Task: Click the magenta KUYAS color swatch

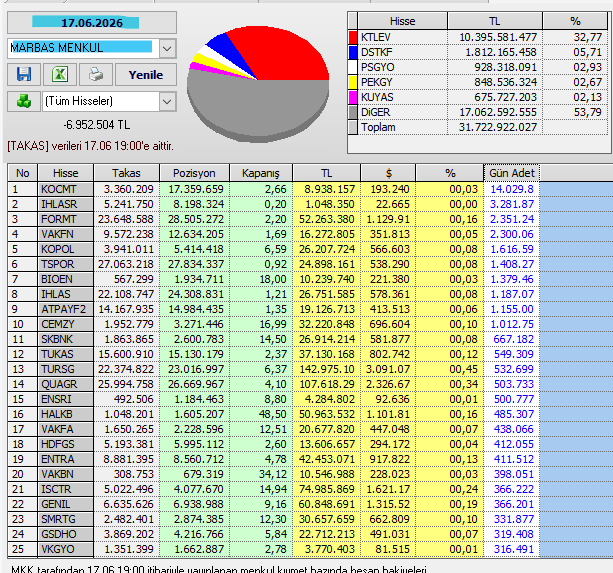Action: point(353,97)
